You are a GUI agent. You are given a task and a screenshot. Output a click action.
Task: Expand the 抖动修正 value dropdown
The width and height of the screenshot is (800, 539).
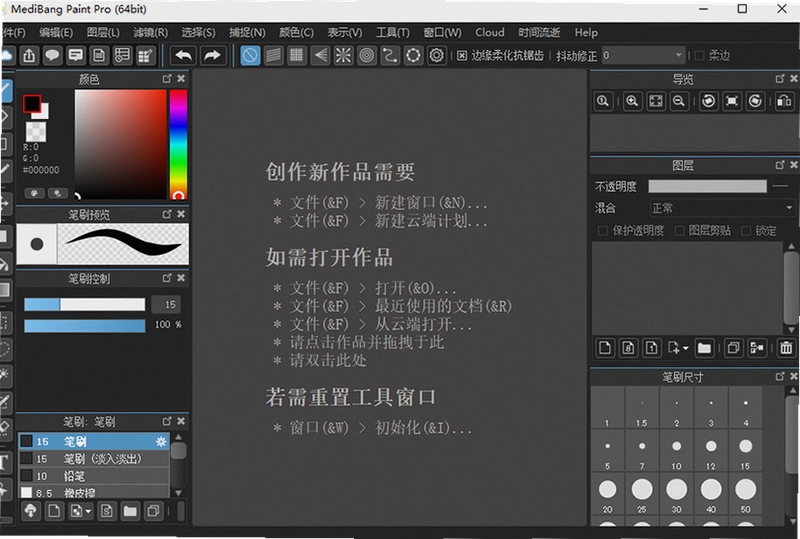[x=679, y=55]
